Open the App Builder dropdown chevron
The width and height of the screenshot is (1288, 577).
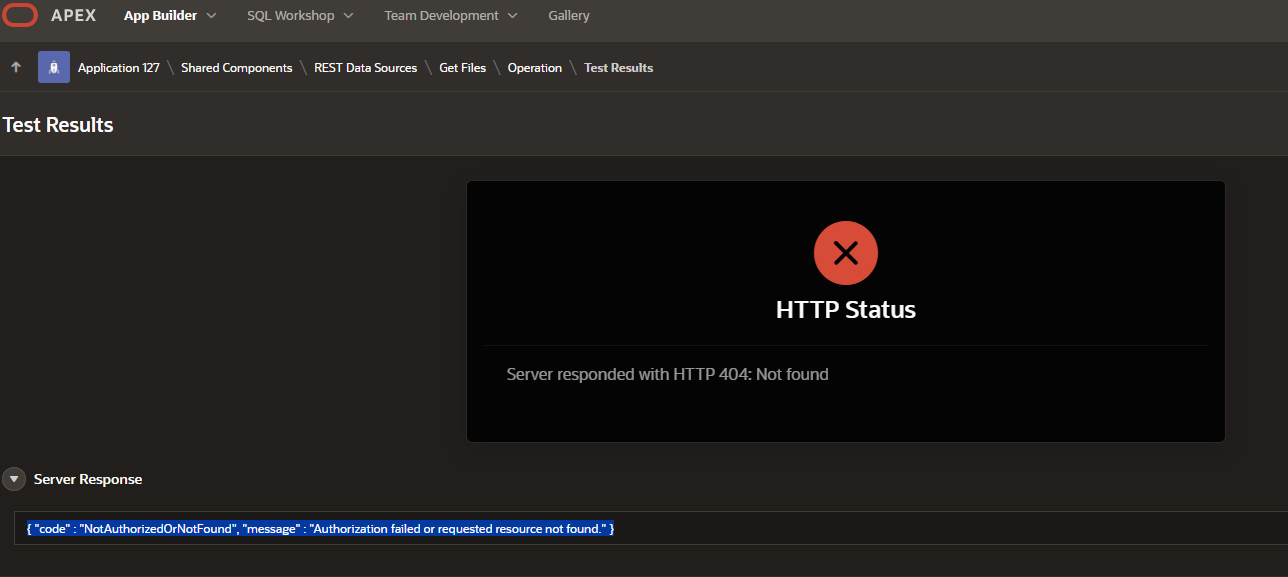(211, 16)
